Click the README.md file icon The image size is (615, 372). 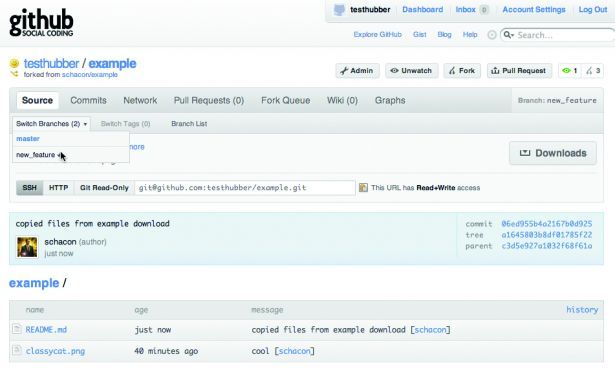pos(16,329)
